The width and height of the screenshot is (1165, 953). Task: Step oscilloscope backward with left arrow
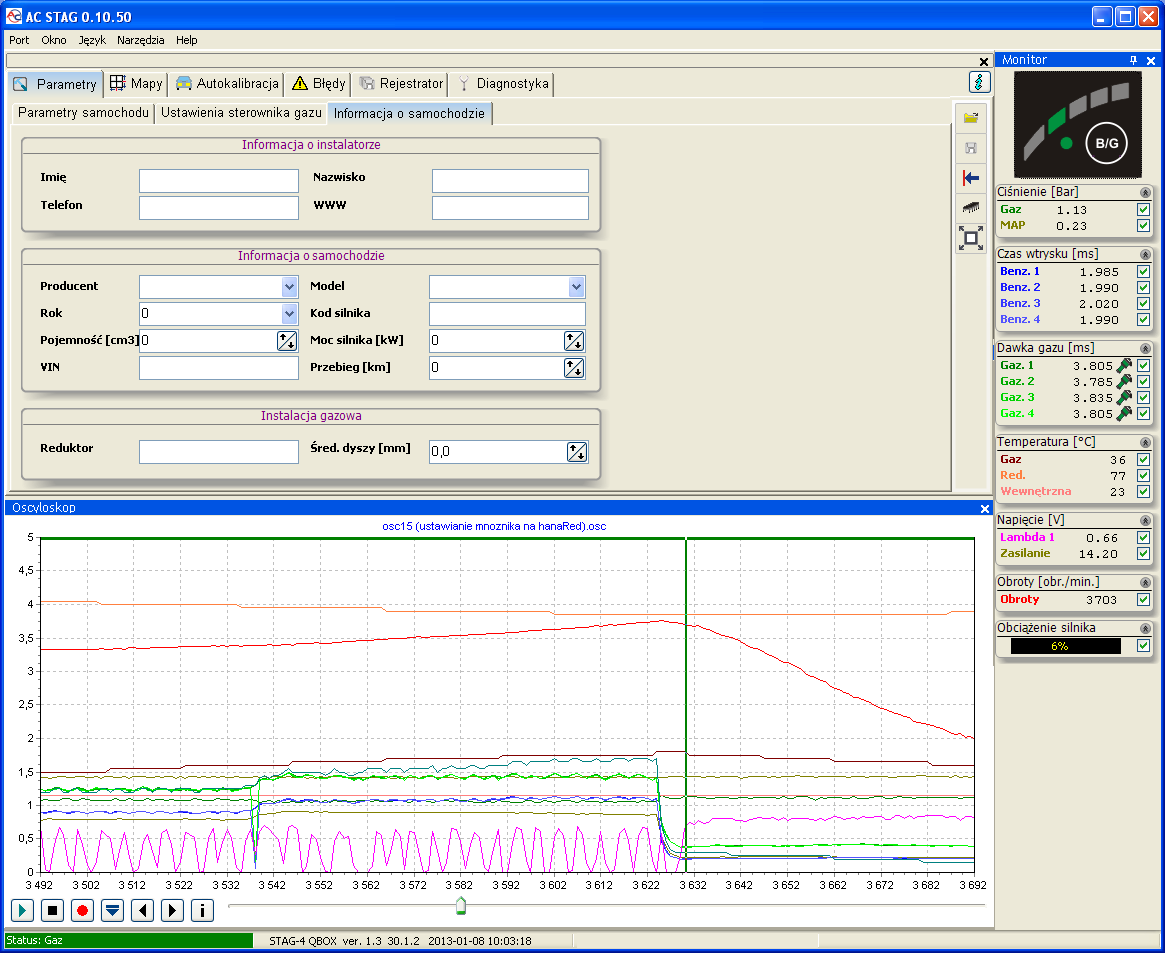tap(143, 910)
